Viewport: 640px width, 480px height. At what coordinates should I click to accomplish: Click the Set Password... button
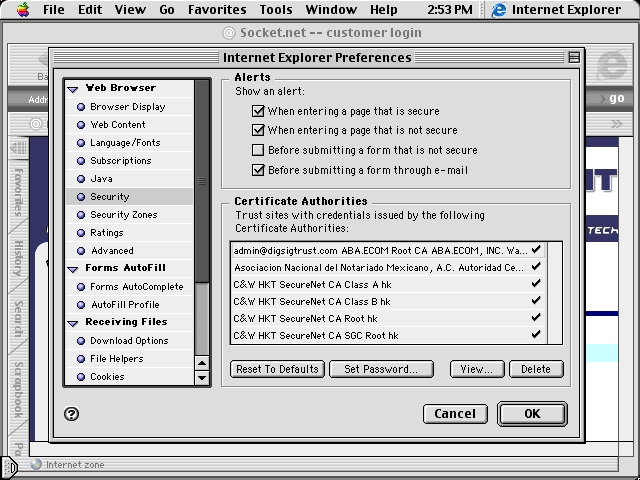pos(381,369)
